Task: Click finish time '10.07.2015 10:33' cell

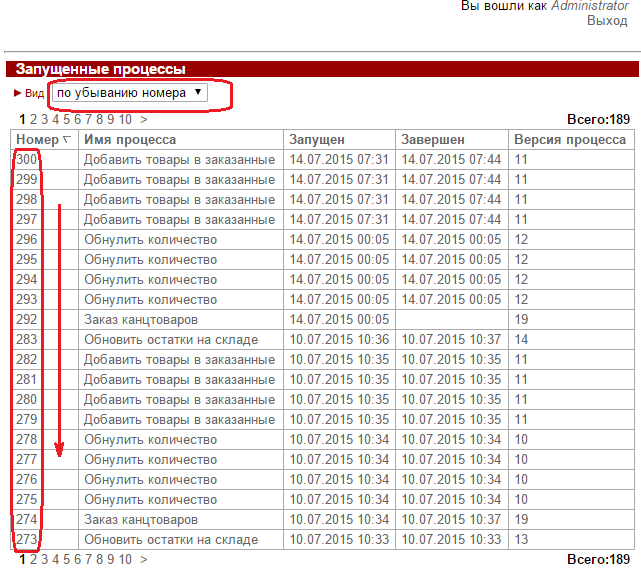Action: point(451,540)
